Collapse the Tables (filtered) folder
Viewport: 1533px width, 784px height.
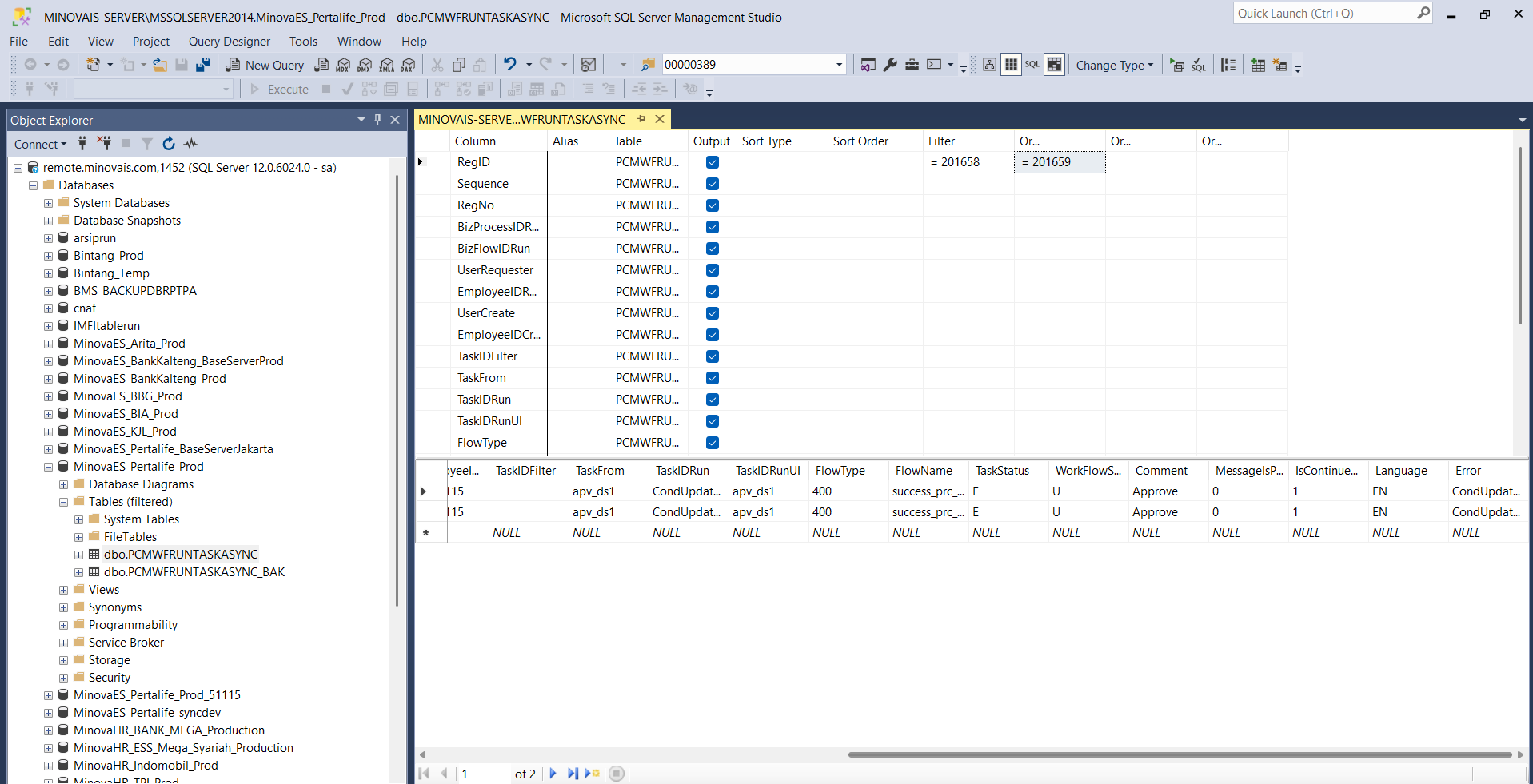pyautogui.click(x=63, y=502)
